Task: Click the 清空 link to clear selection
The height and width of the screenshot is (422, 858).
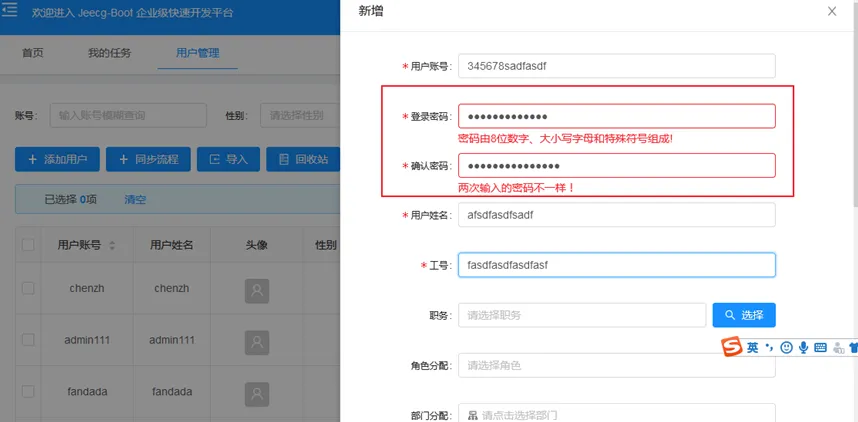Action: (135, 199)
